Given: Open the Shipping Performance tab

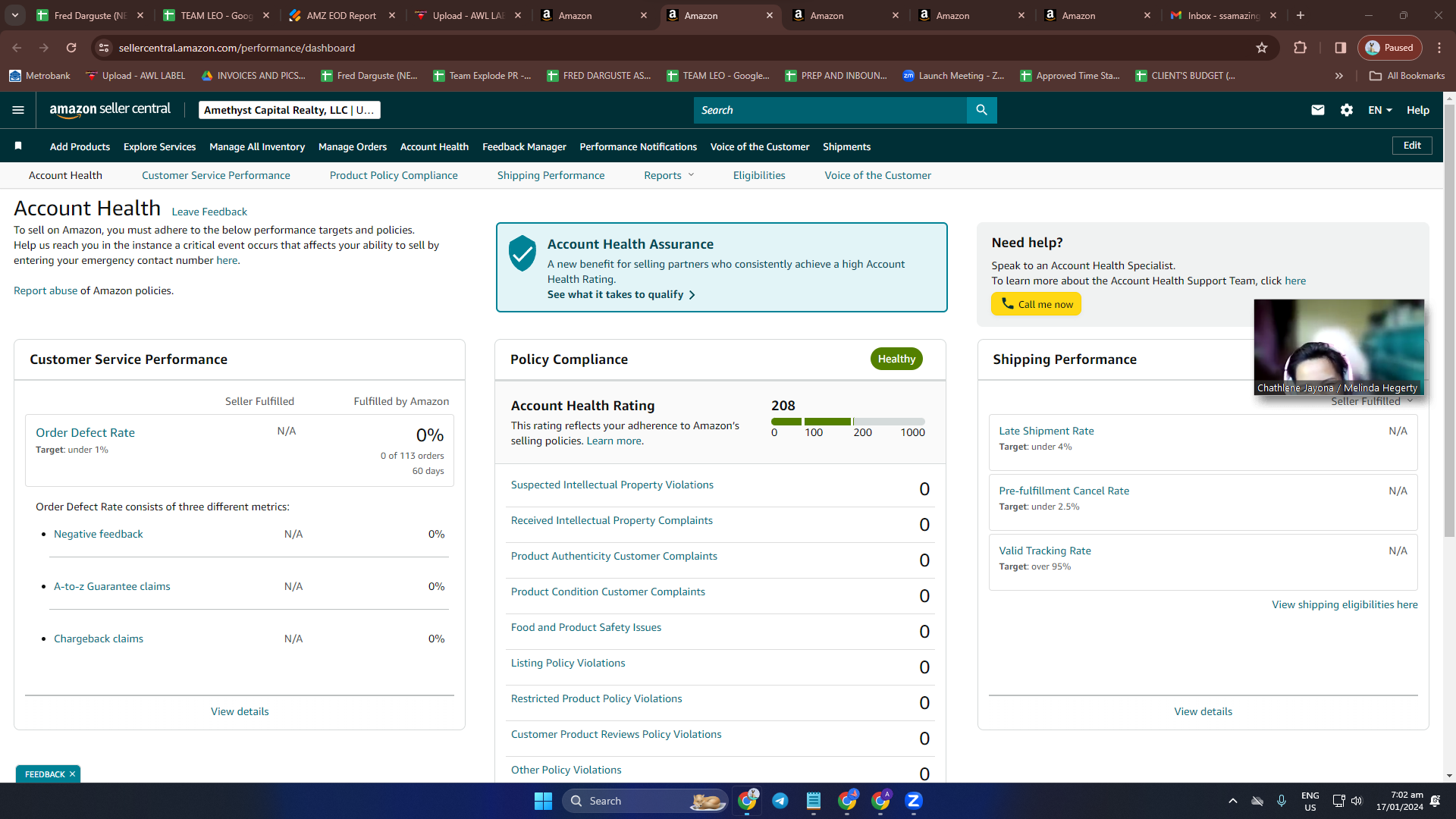Looking at the screenshot, I should coord(551,175).
